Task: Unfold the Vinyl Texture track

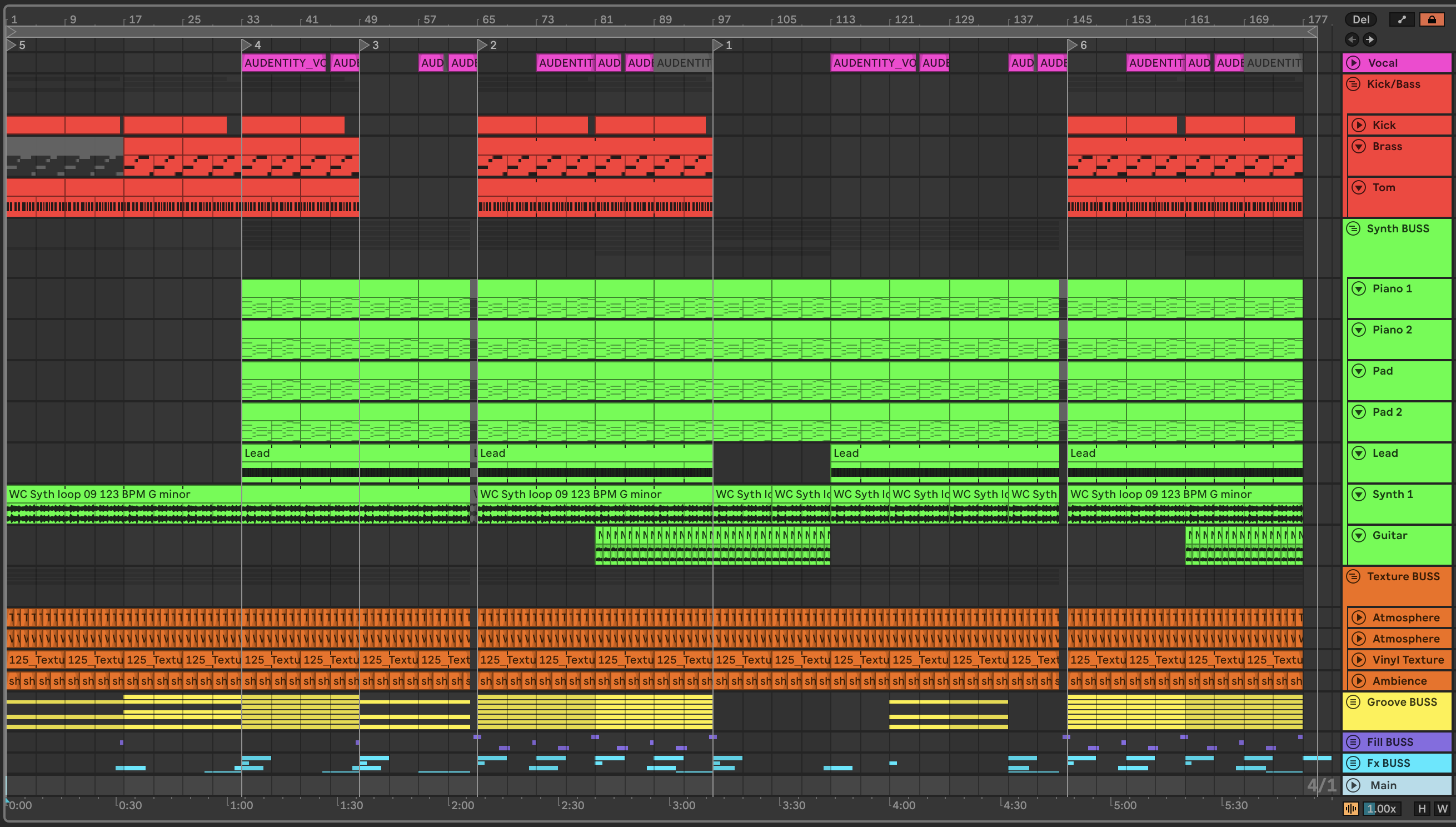Action: click(x=1358, y=660)
